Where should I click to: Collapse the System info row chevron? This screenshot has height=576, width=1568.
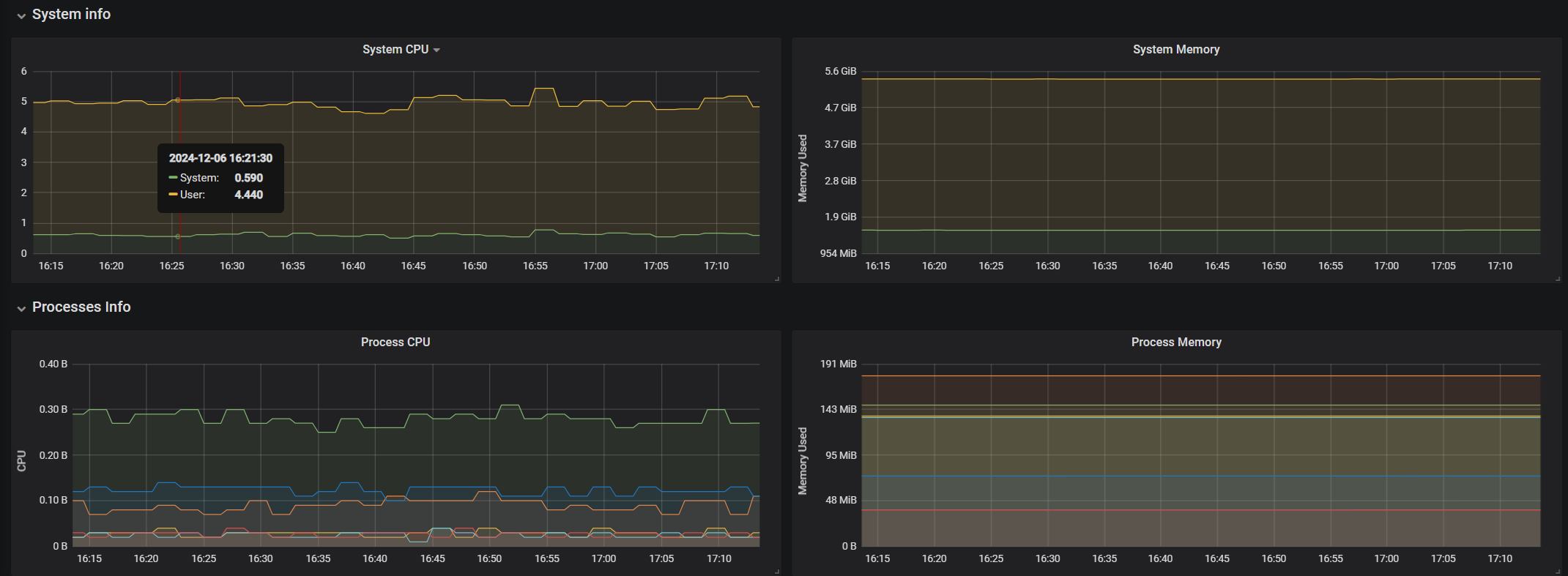[21, 15]
